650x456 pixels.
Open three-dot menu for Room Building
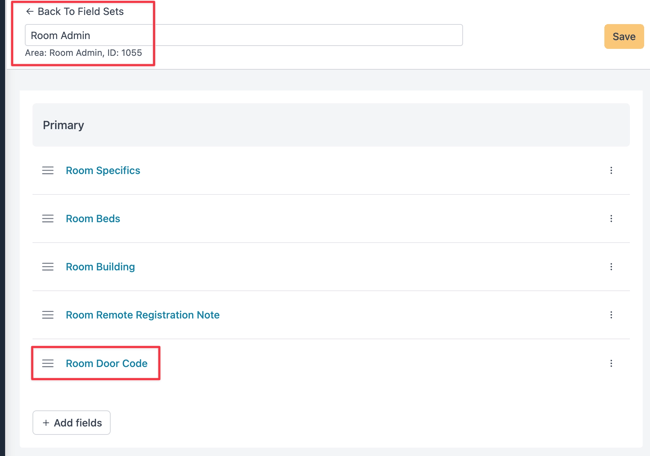pyautogui.click(x=611, y=267)
